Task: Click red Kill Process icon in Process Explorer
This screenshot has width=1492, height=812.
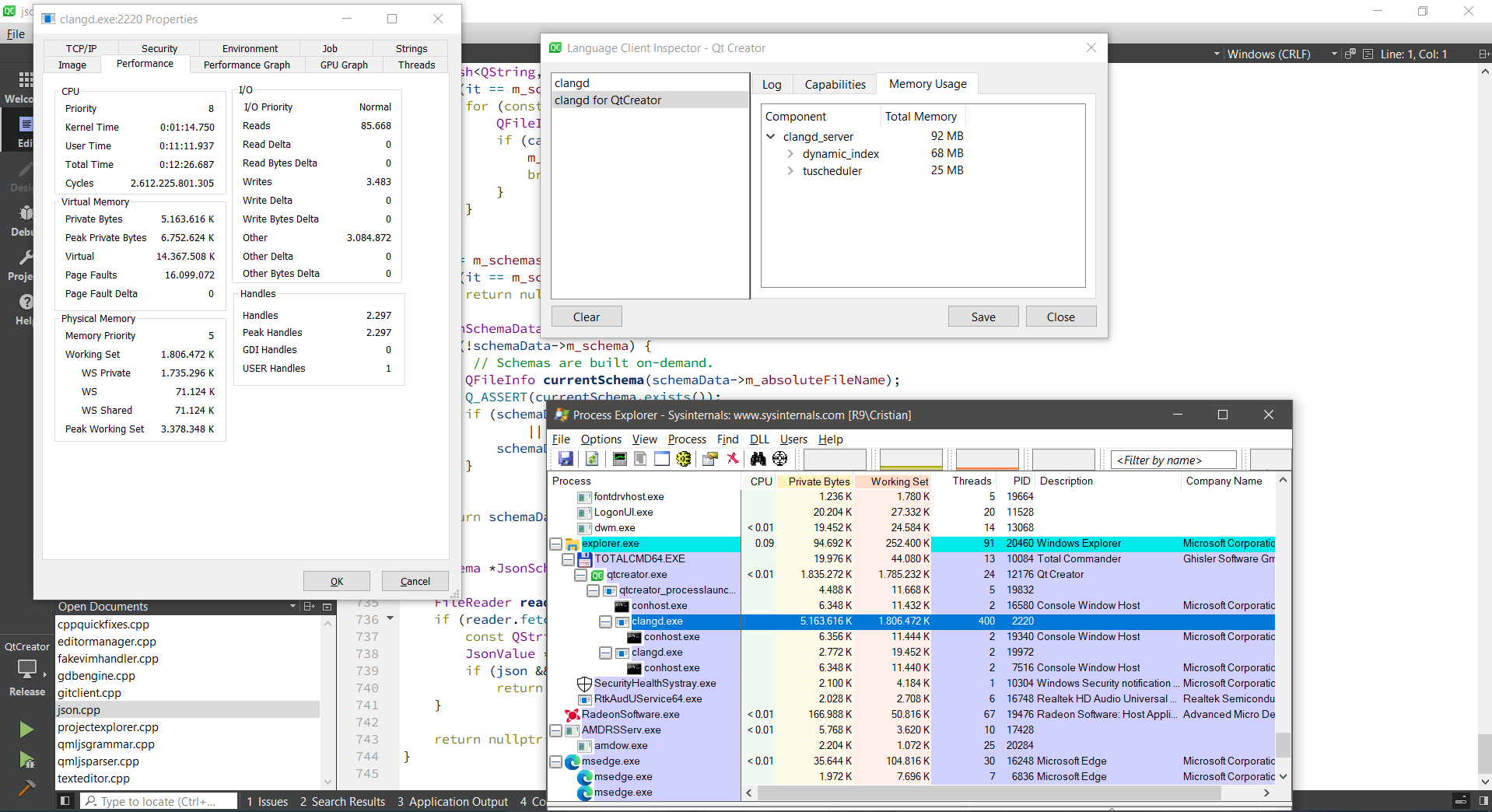Action: 732,459
